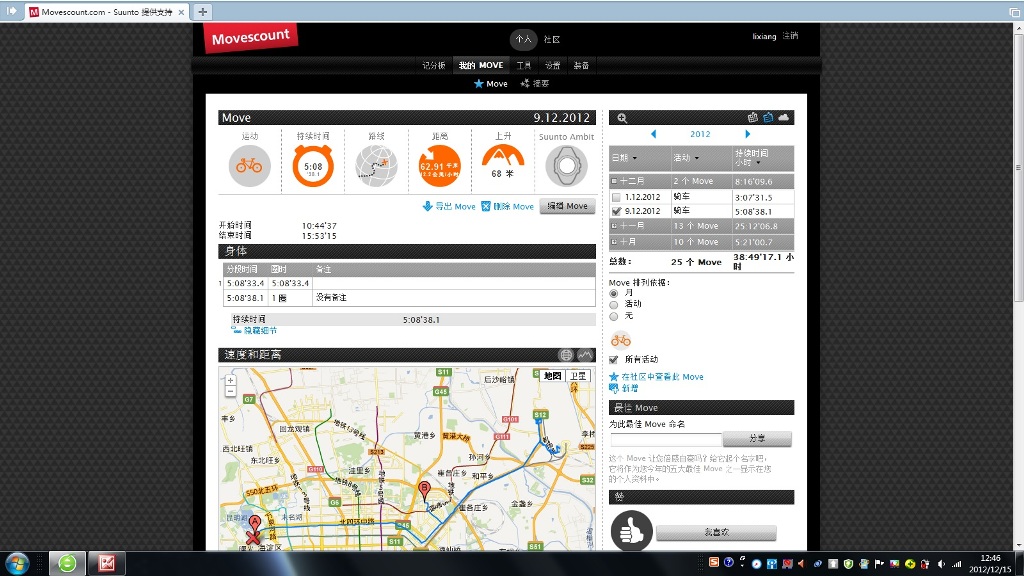The height and width of the screenshot is (576, 1024).
Task: Switch to graph view icon
Action: click(585, 355)
